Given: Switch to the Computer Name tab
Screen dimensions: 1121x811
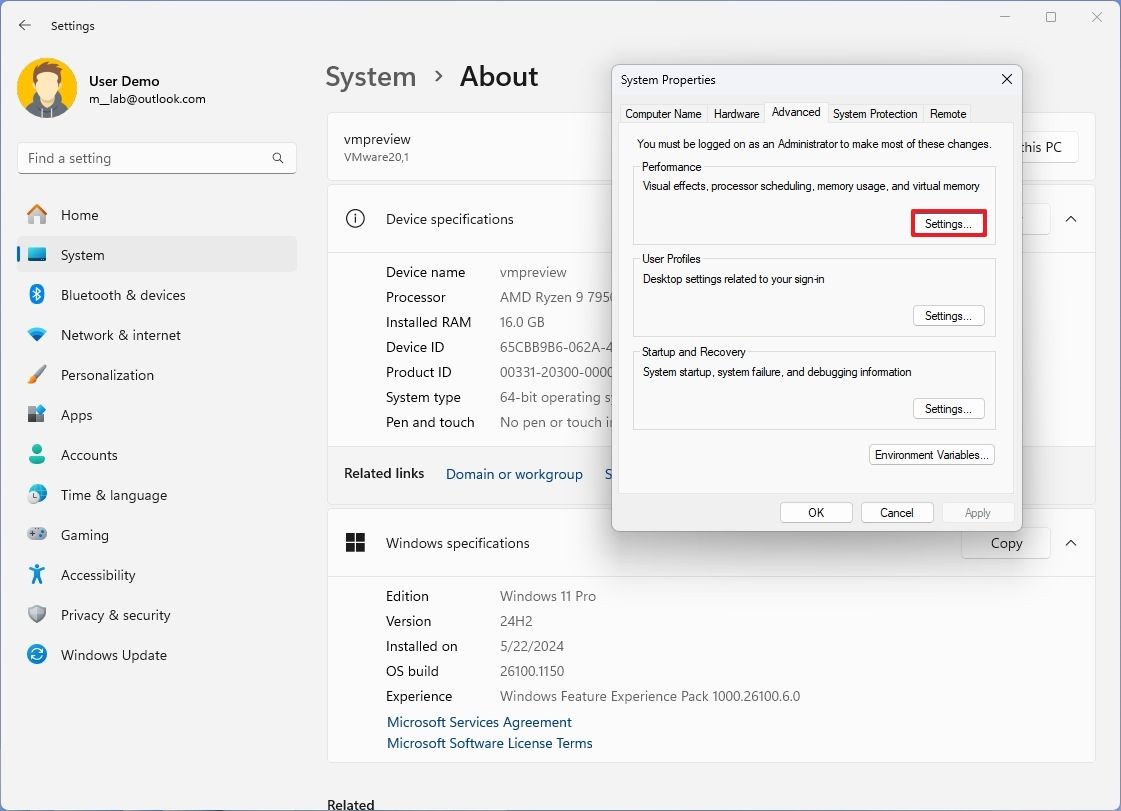Looking at the screenshot, I should (663, 114).
